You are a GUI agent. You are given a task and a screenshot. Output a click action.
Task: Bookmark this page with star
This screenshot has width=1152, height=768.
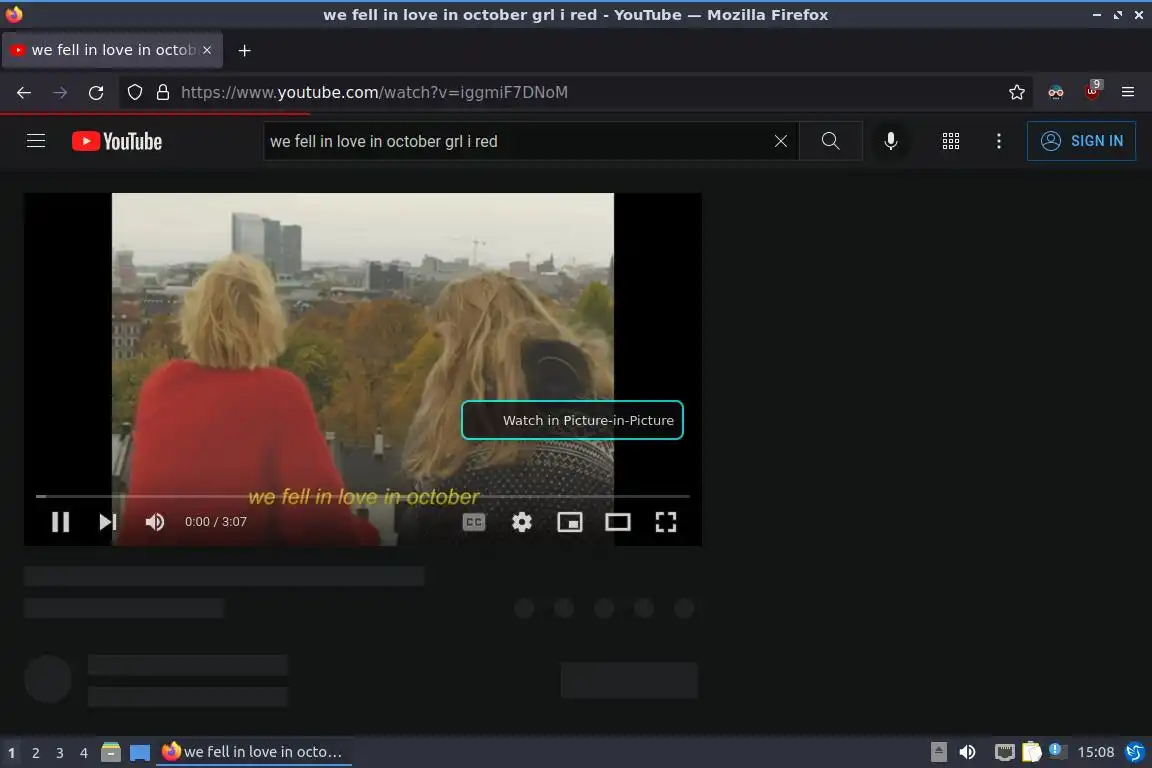pyautogui.click(x=1017, y=93)
